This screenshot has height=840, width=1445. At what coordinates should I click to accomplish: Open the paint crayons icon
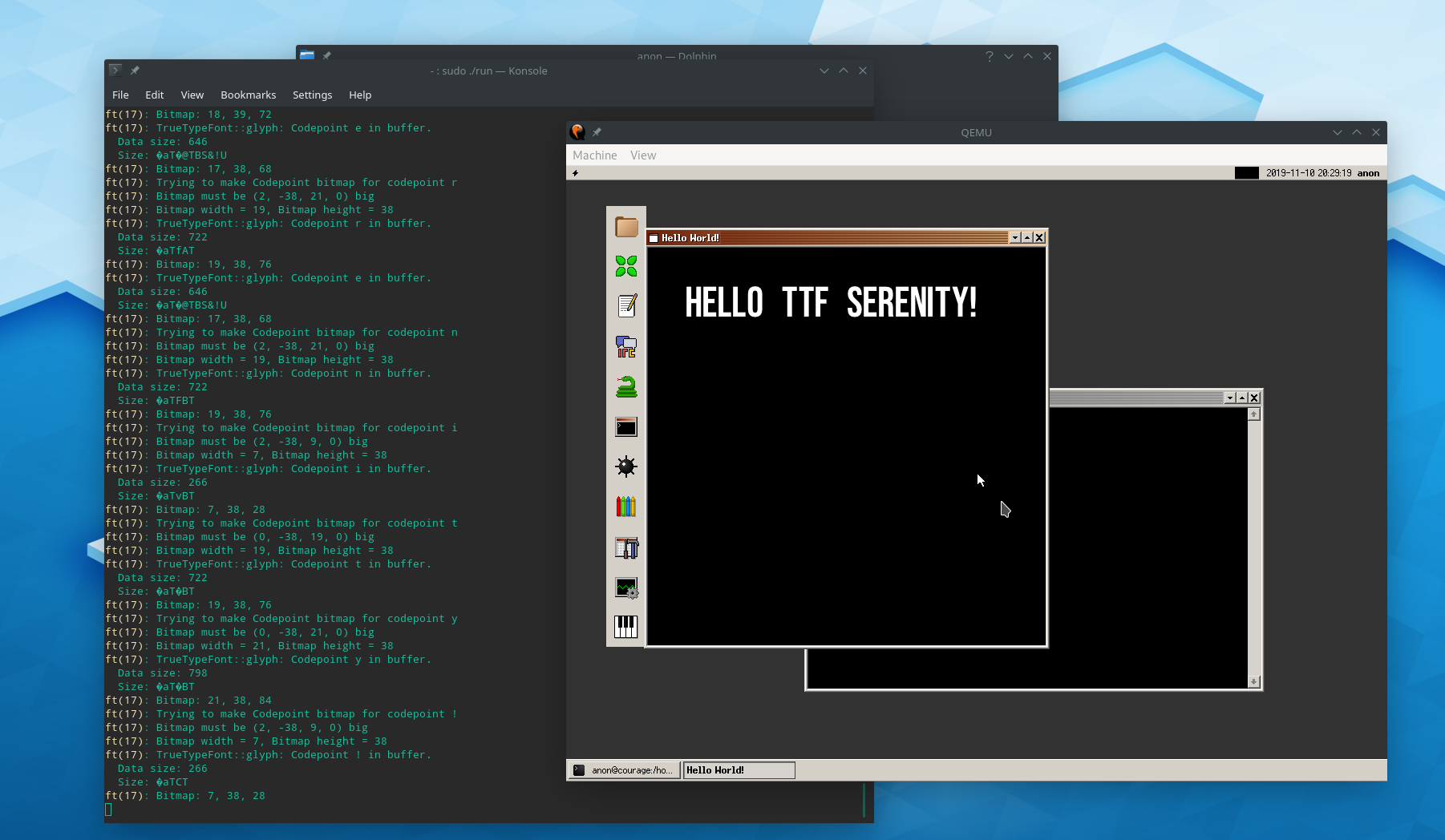pyautogui.click(x=626, y=507)
